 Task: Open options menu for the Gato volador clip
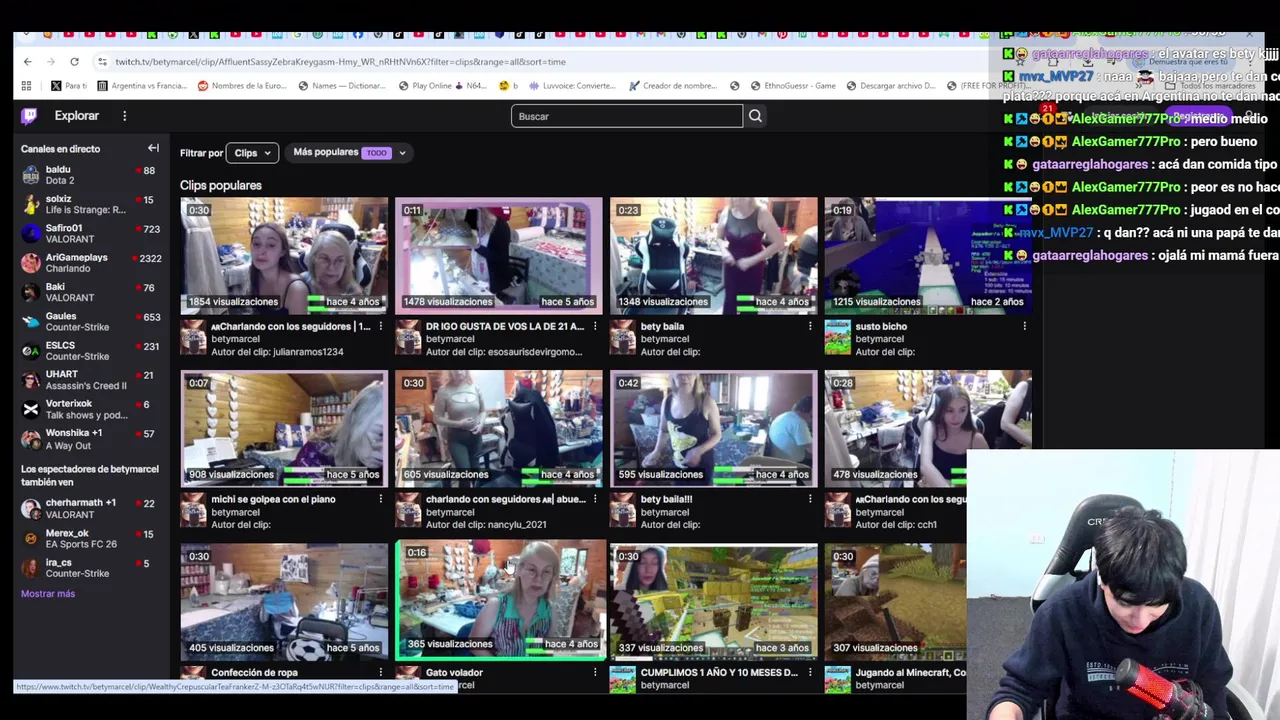pyautogui.click(x=595, y=673)
